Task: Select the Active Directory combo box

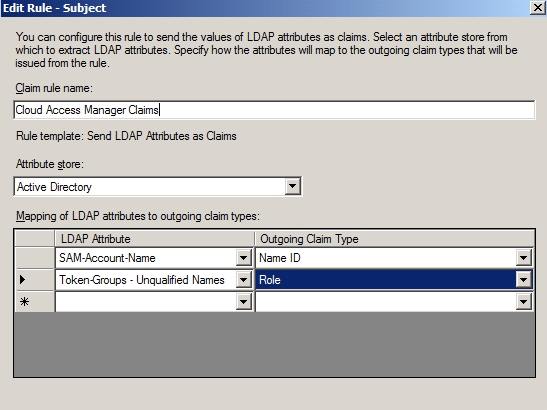Action: 158,187
